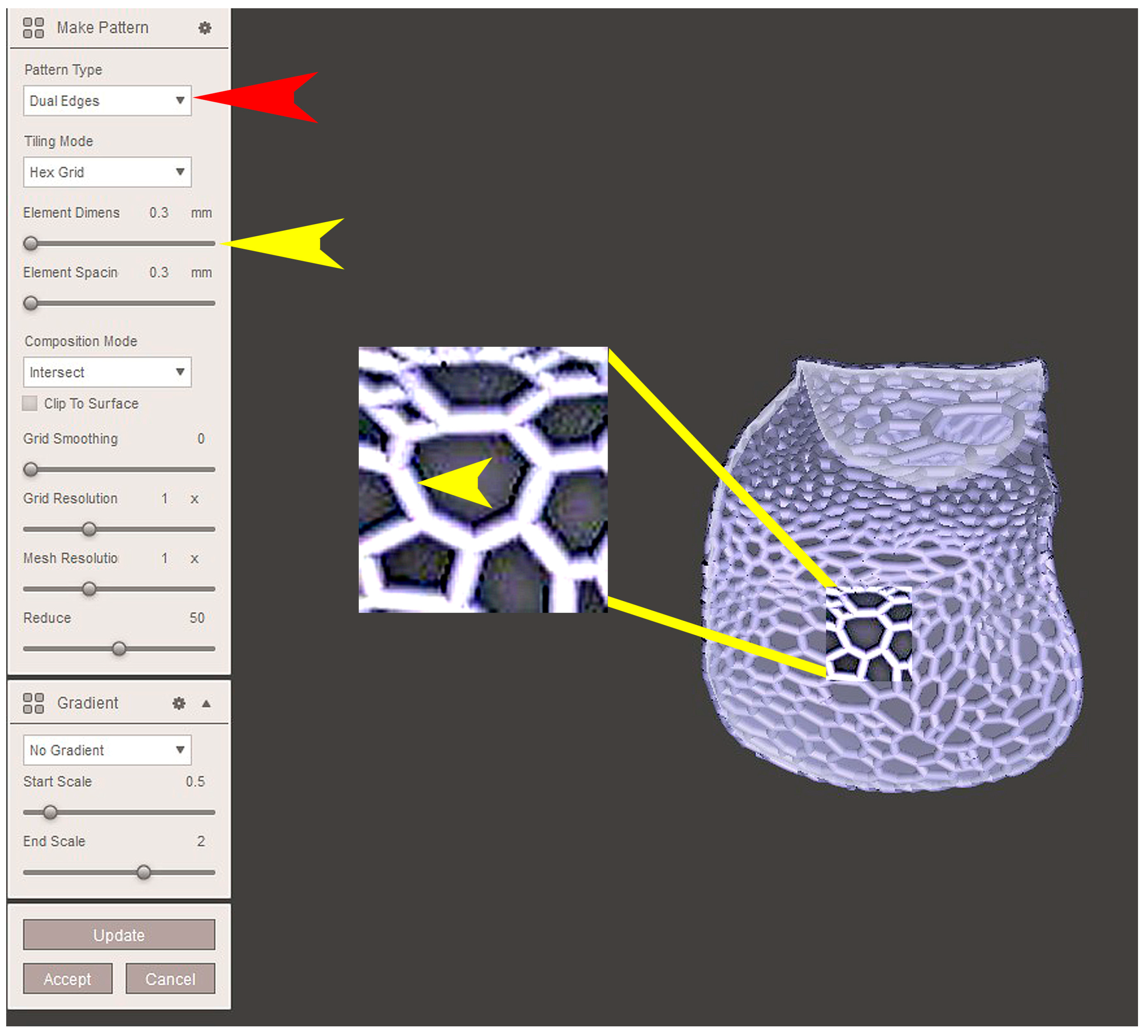
Task: Open the Pattern Type dropdown
Action: pyautogui.click(x=107, y=101)
